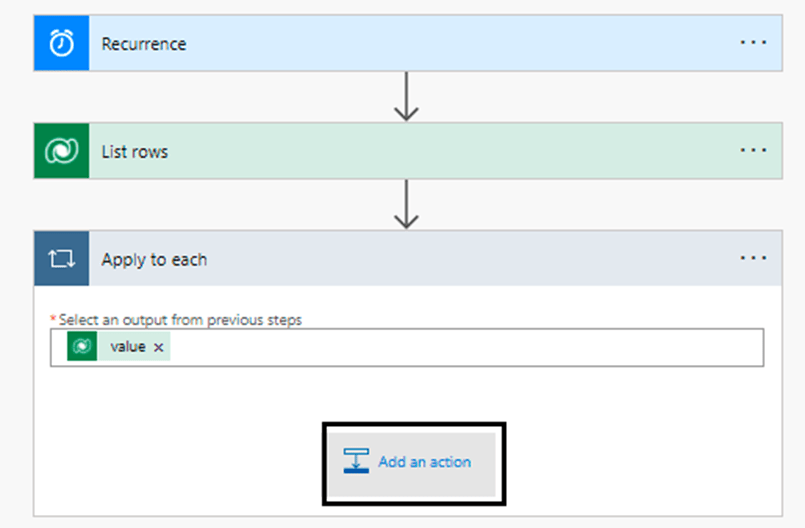
Task: Focus the Select an output input field
Action: click(460, 347)
